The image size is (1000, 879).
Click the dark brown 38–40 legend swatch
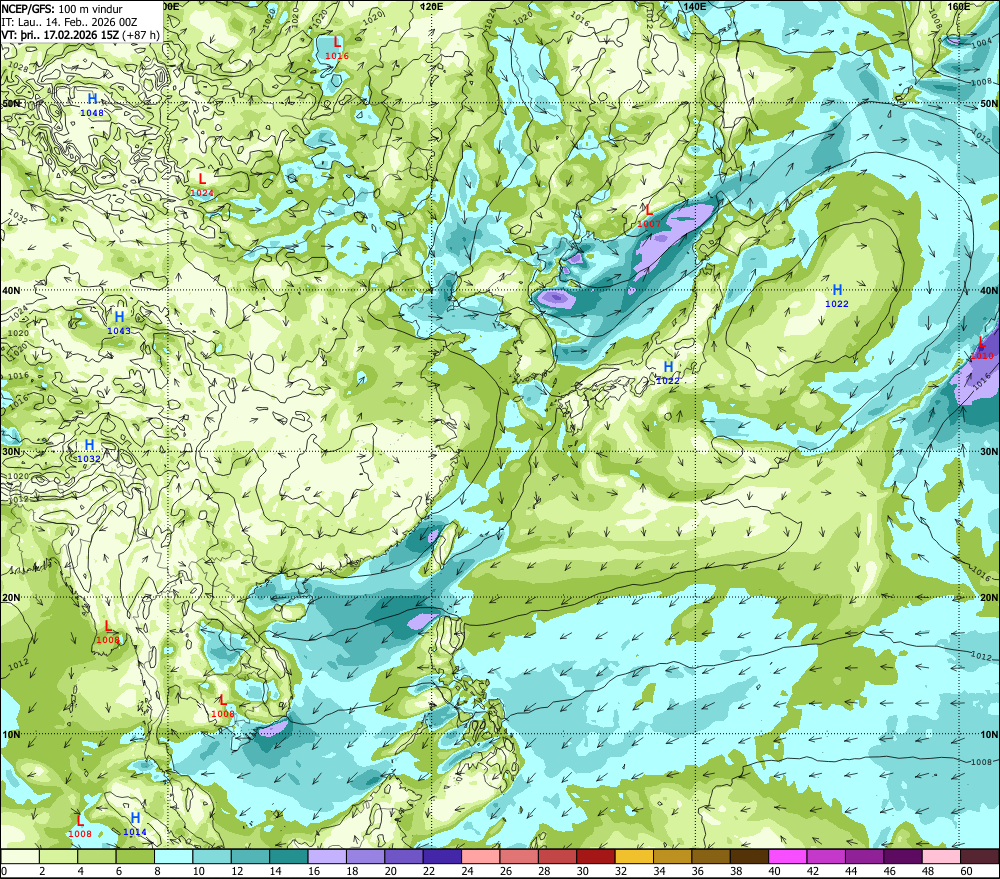click(750, 856)
